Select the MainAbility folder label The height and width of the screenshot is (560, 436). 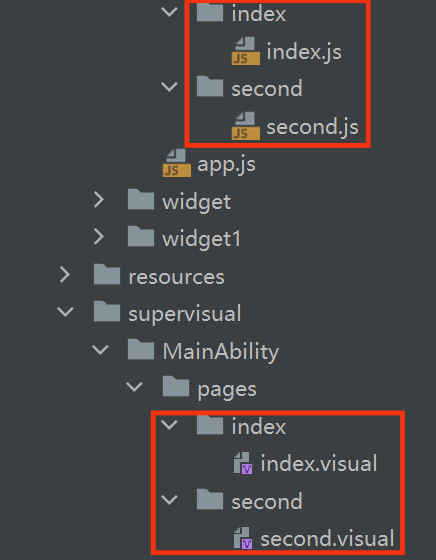[221, 352]
